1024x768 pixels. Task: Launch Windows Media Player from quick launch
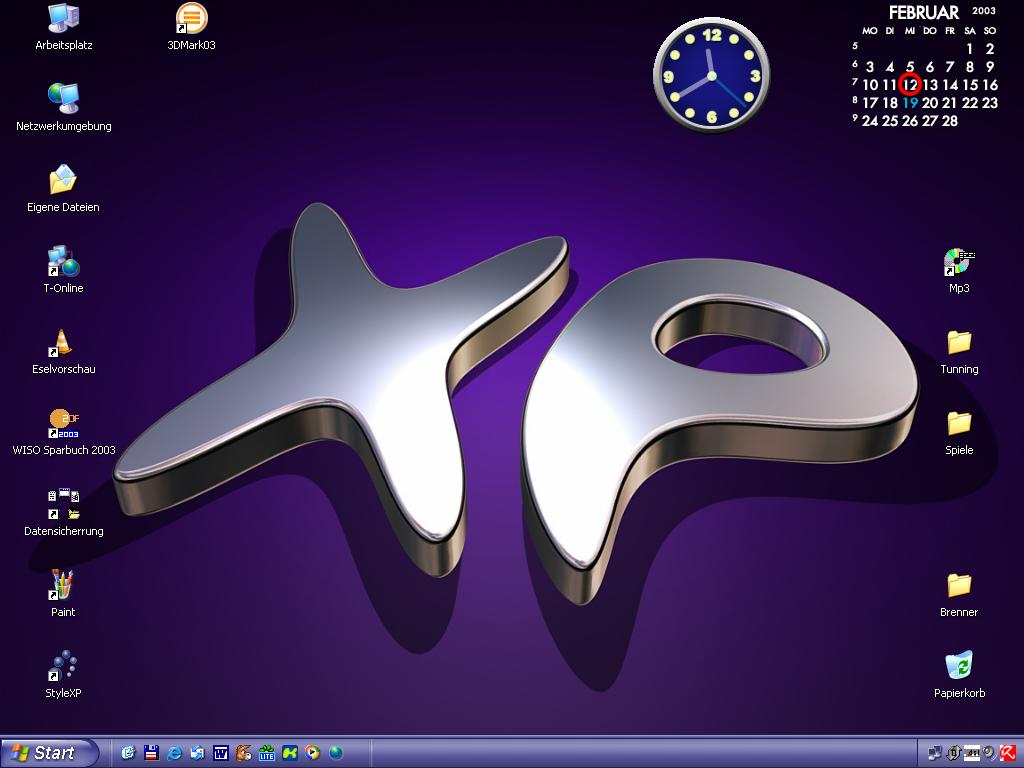click(x=312, y=752)
